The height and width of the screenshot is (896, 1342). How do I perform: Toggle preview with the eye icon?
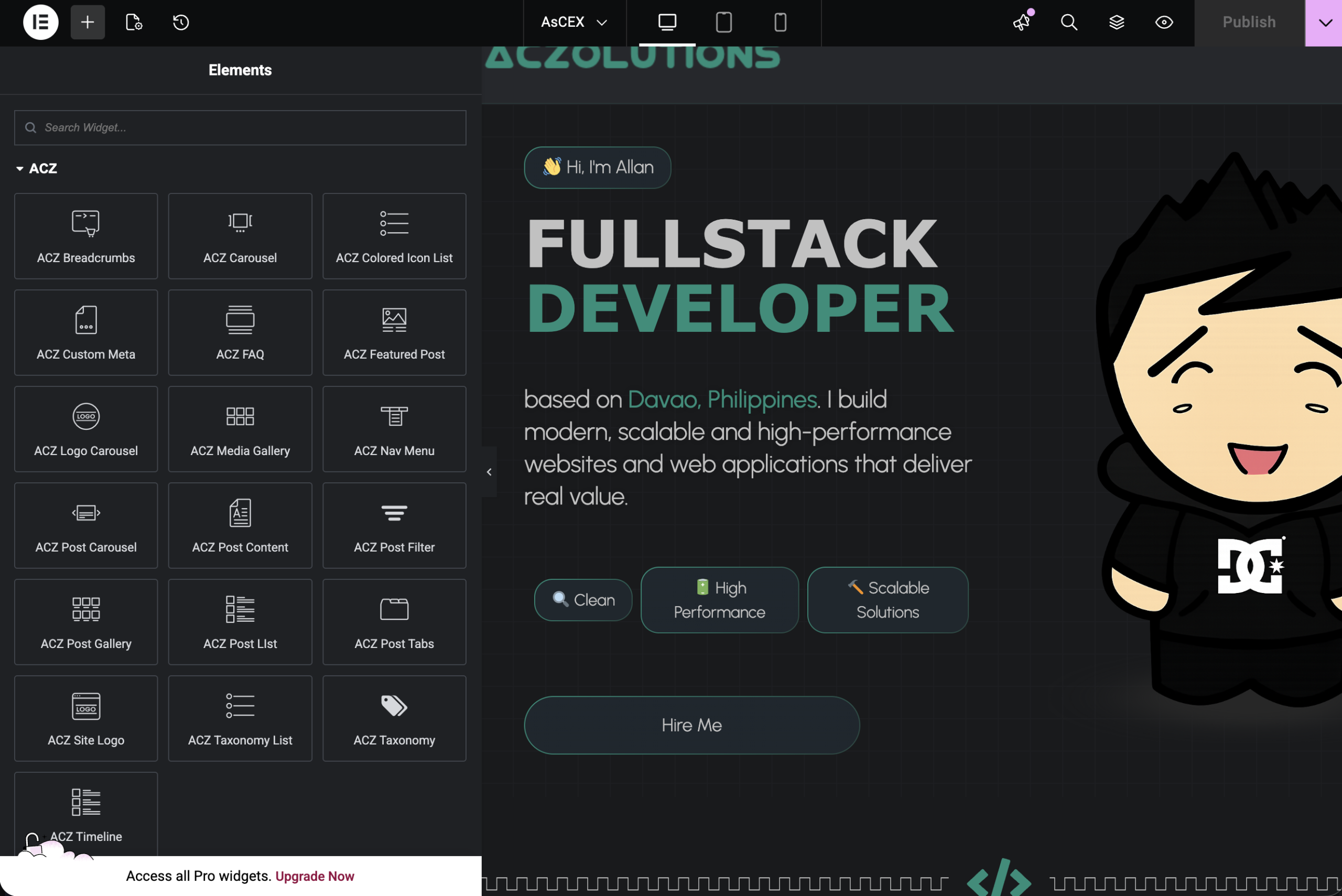click(1164, 23)
